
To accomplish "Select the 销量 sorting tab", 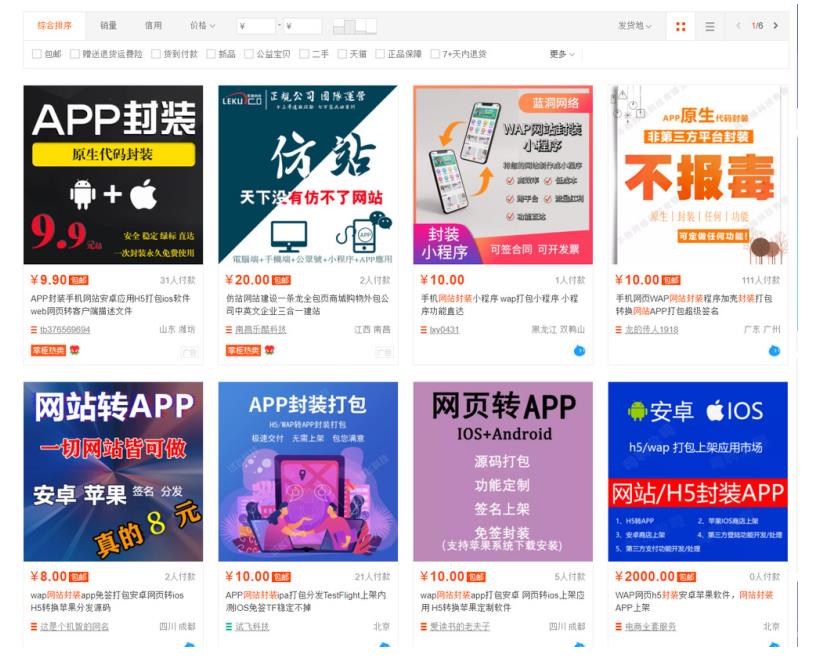I will (108, 26).
